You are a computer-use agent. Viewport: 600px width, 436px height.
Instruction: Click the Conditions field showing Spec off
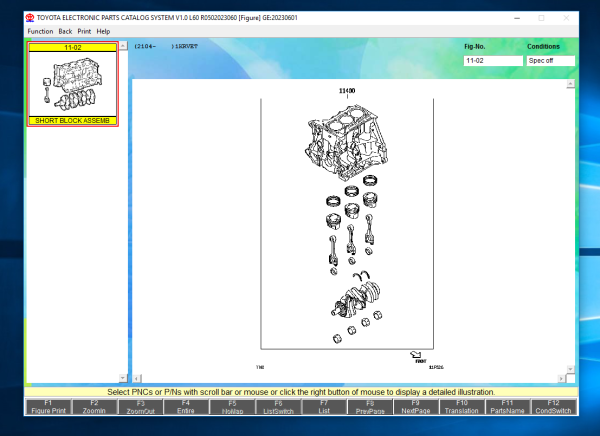tap(551, 61)
